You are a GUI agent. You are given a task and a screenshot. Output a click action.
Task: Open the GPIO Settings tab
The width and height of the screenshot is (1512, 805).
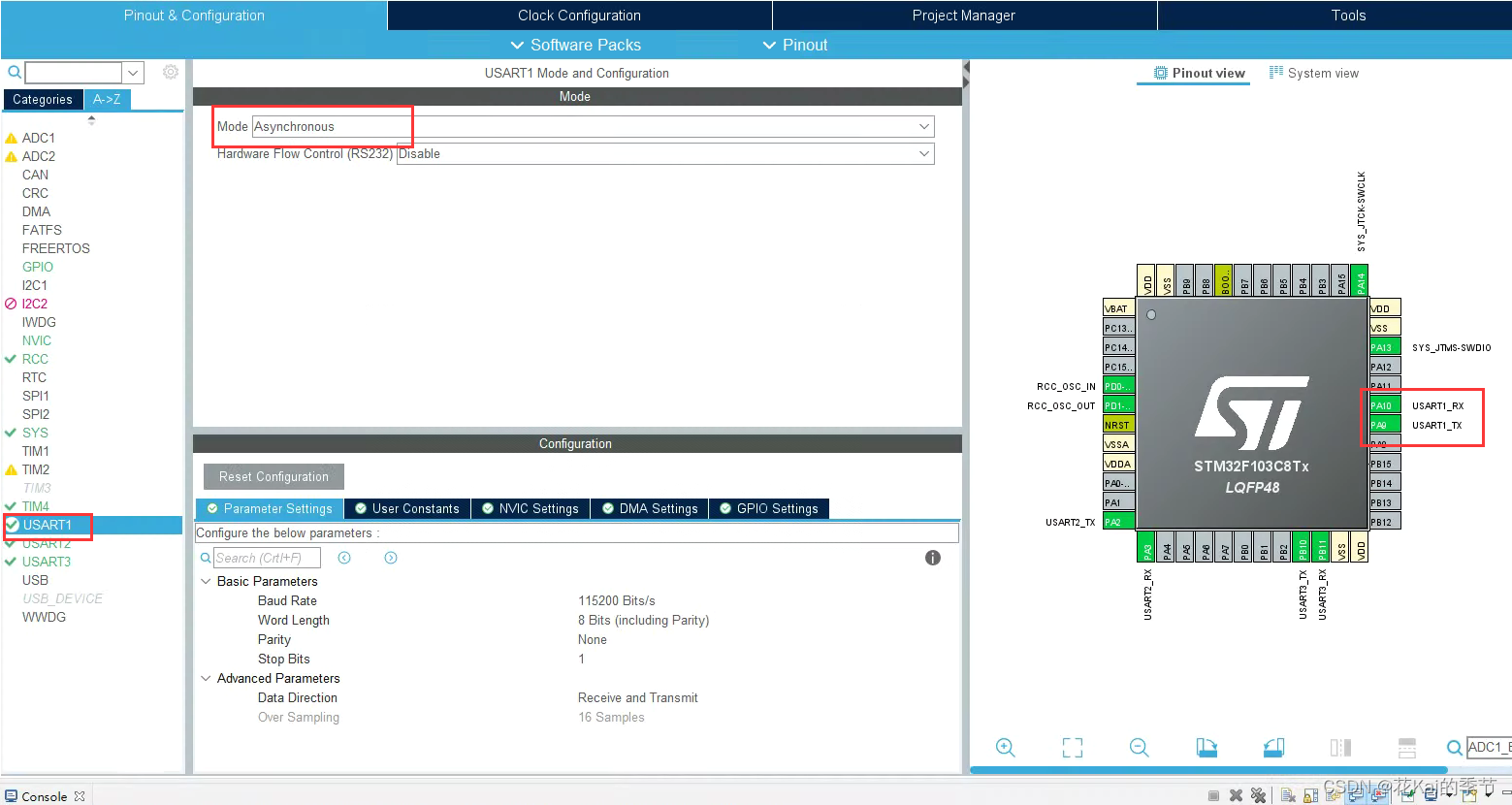(769, 508)
